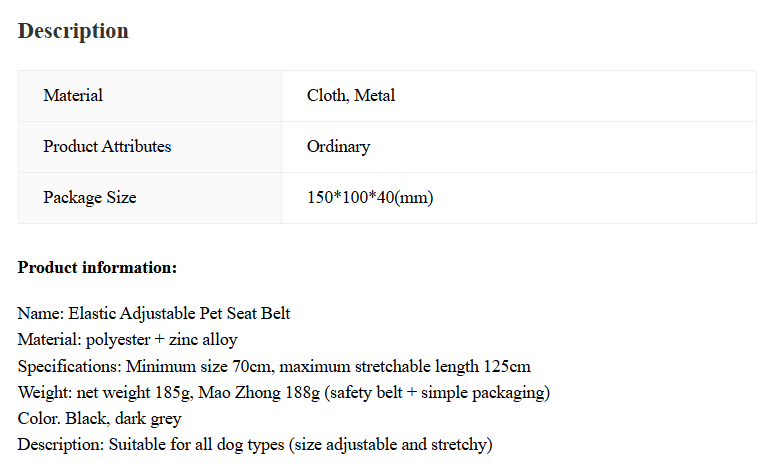Click the Product information heading
The width and height of the screenshot is (766, 472).
point(97,268)
